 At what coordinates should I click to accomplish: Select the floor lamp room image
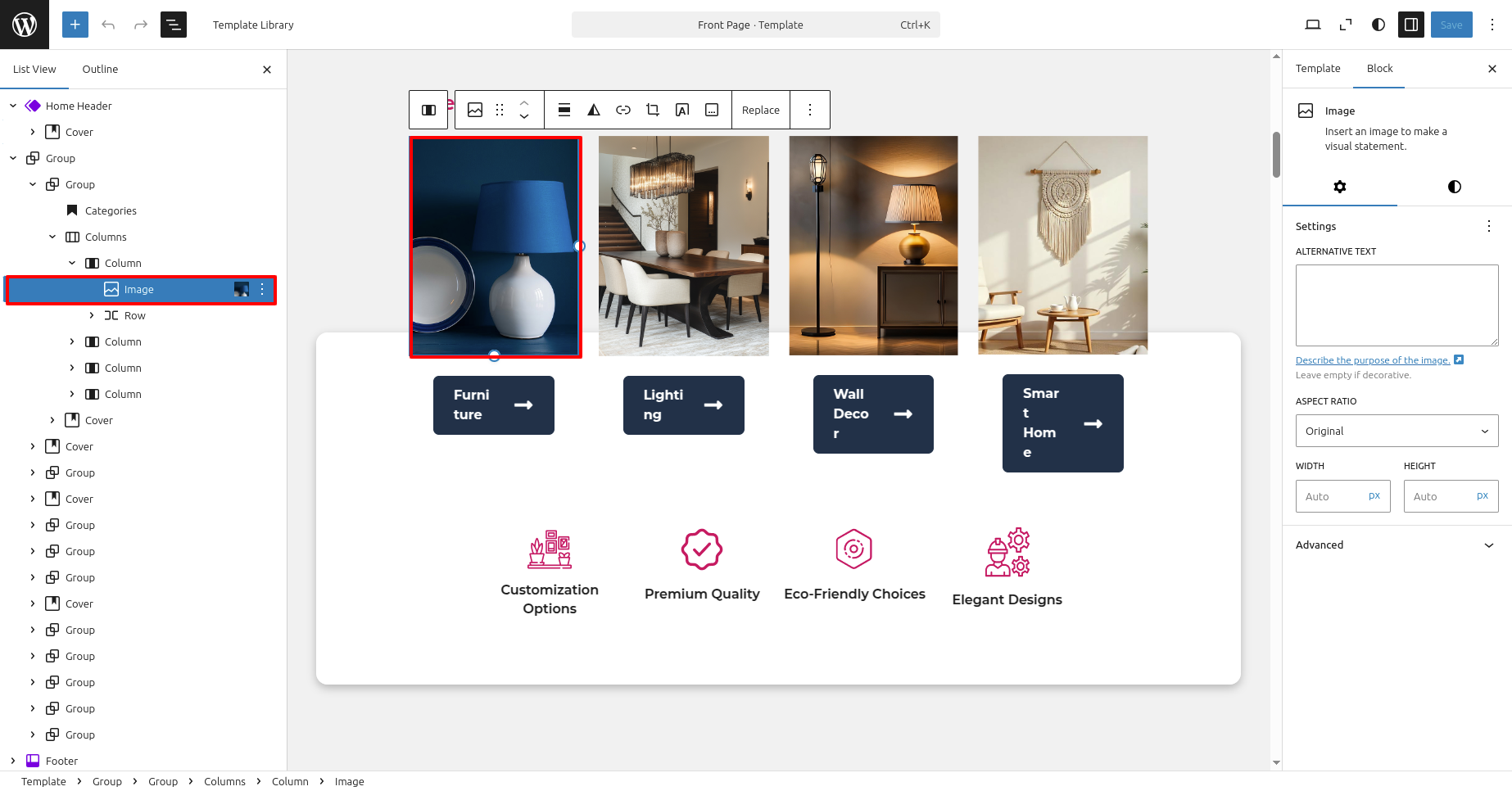tap(873, 245)
